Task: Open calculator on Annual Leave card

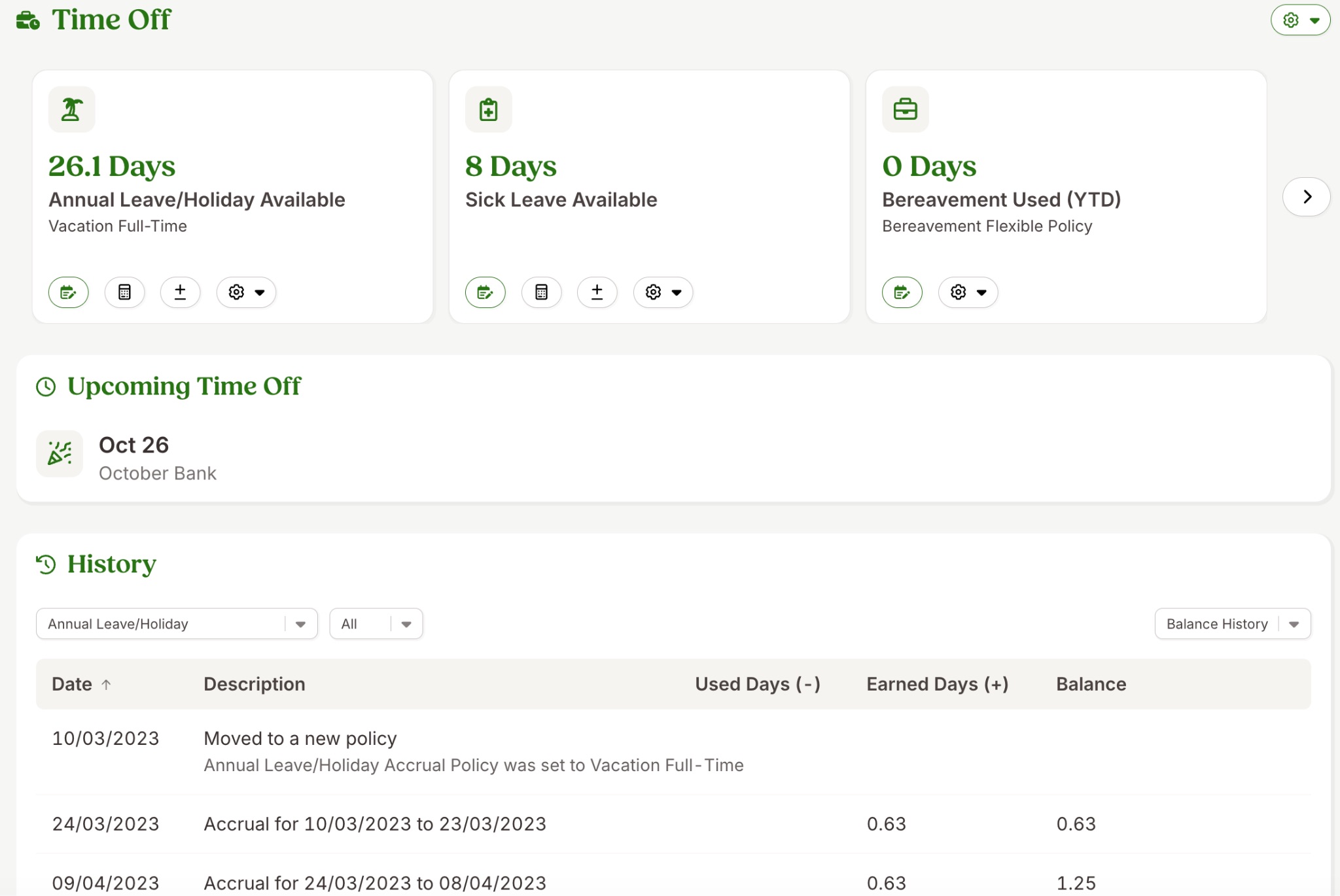Action: 124,292
